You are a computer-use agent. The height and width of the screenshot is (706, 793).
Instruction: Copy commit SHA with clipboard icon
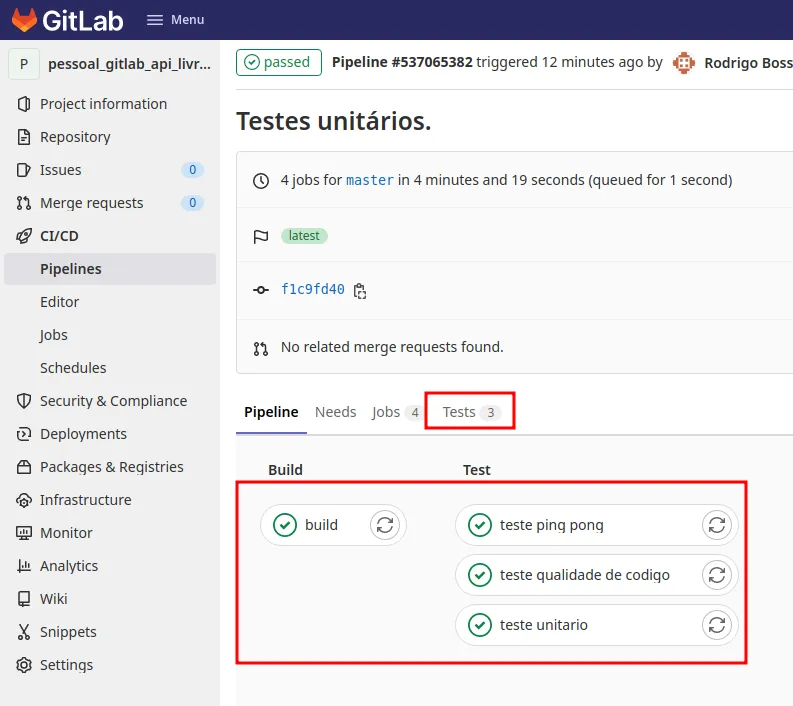[x=360, y=291]
